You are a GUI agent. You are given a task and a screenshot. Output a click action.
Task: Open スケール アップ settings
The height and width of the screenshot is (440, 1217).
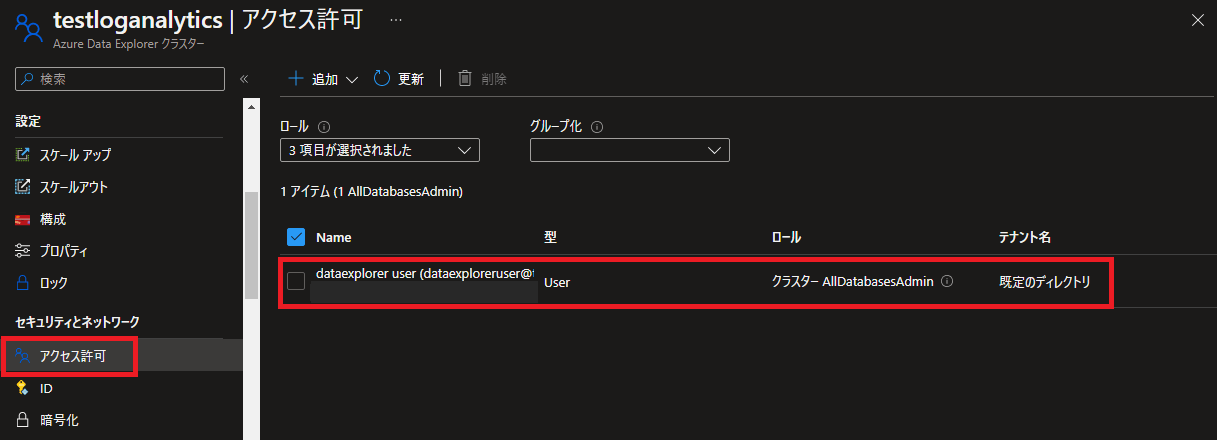(x=64, y=155)
